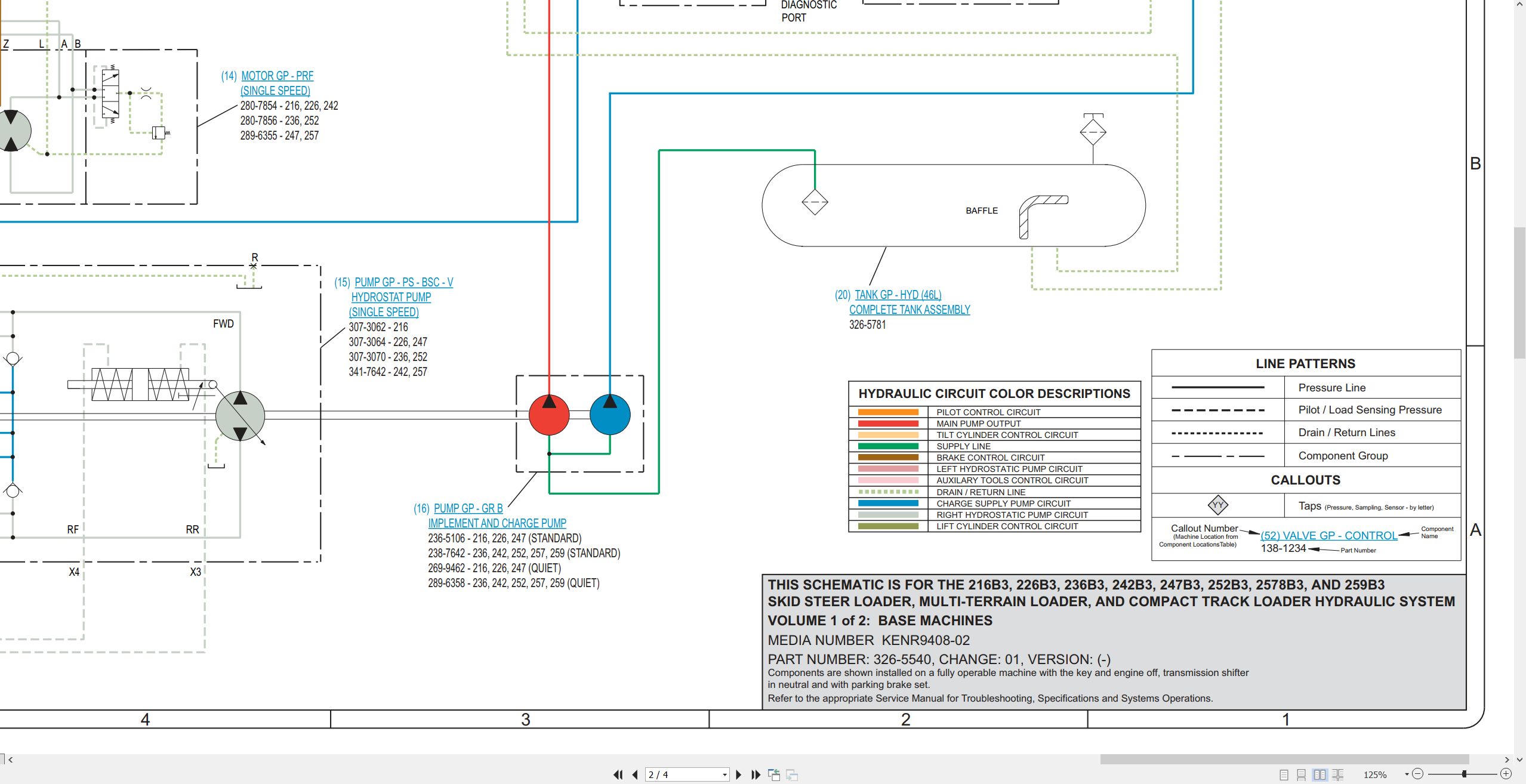Click the HYDROSTAT PUMP link

click(x=391, y=297)
